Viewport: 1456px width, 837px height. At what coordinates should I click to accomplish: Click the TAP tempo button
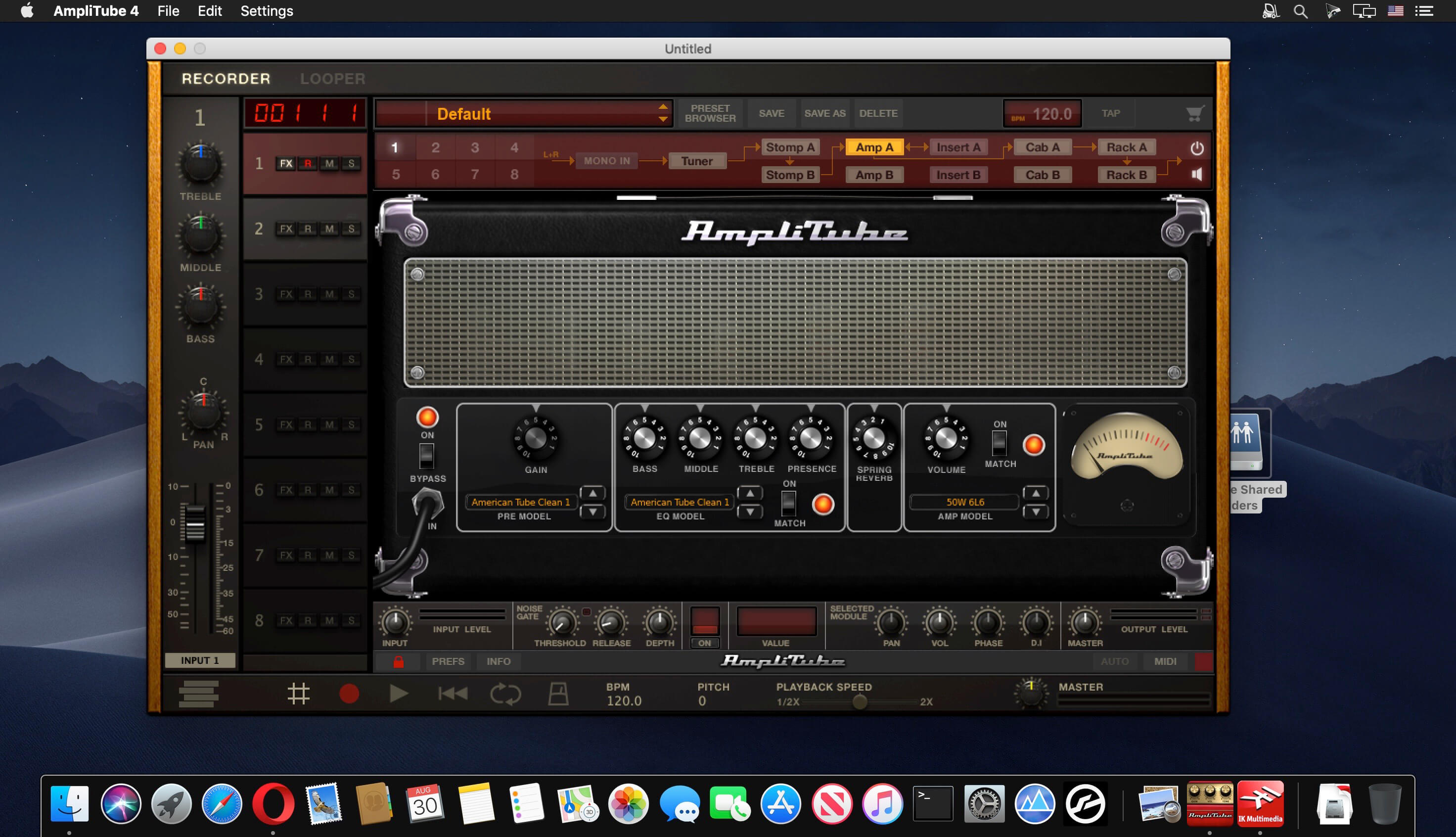pos(1111,113)
